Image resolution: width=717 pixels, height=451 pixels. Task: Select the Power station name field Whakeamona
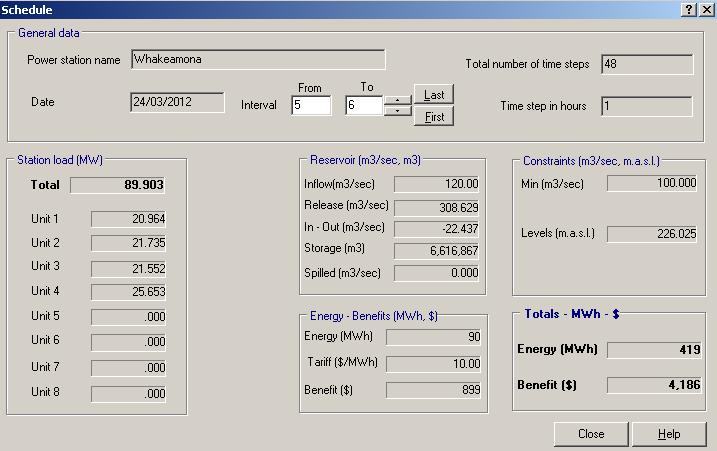(258, 59)
